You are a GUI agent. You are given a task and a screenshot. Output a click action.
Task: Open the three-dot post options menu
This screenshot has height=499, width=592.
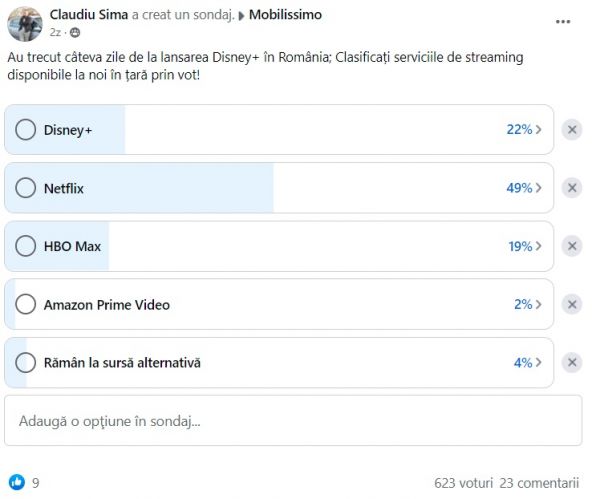(x=563, y=22)
